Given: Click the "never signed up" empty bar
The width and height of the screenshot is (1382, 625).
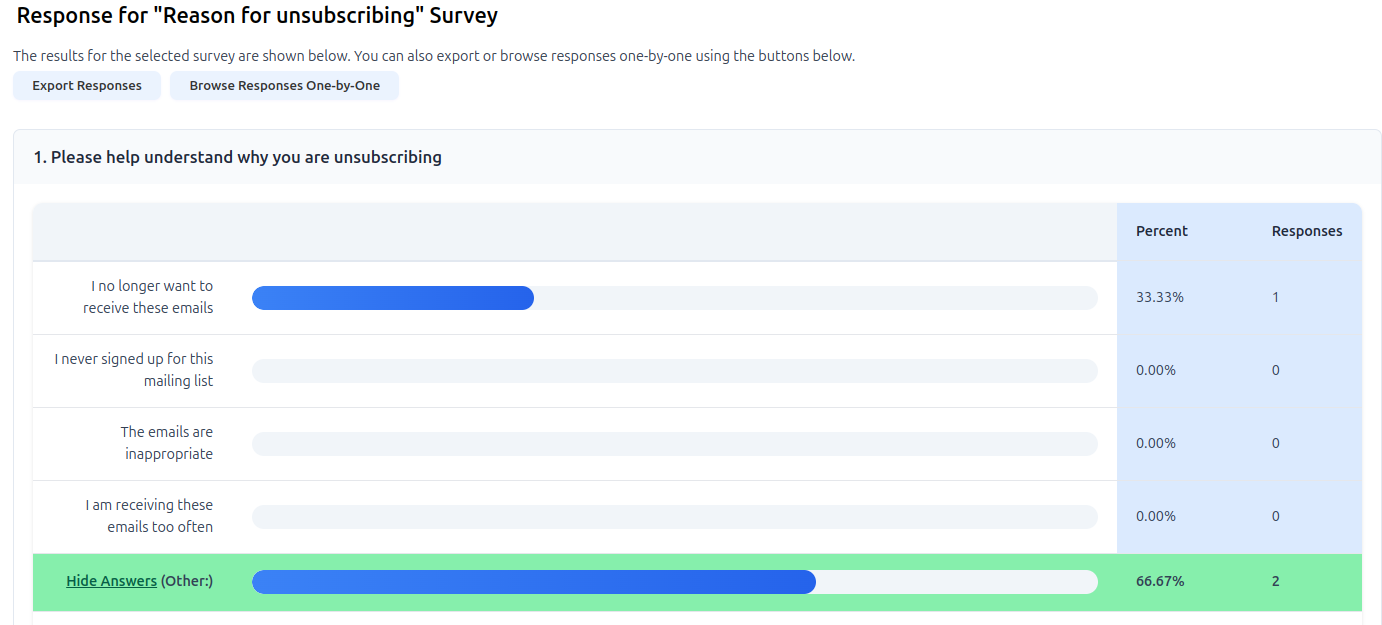Looking at the screenshot, I should (x=674, y=371).
